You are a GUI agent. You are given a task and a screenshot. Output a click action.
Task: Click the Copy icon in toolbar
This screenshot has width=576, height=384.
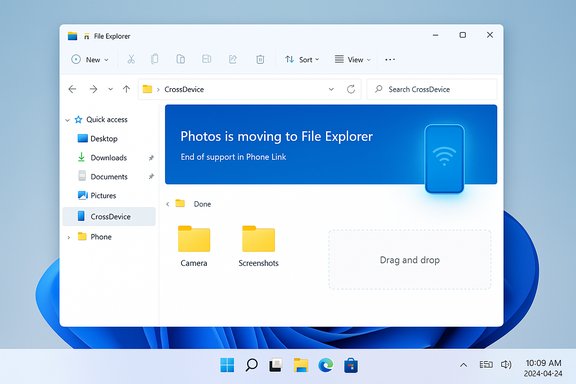[155, 59]
